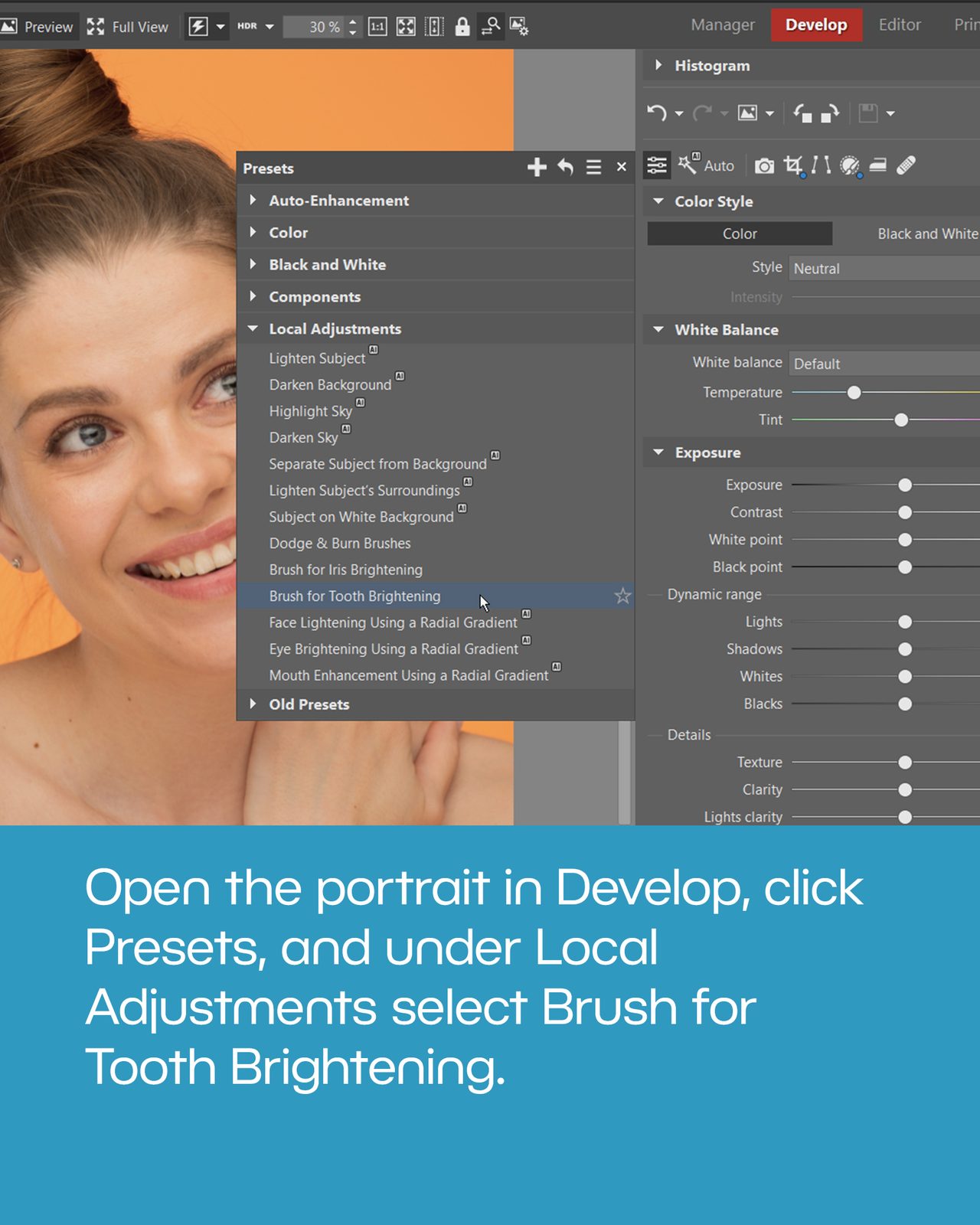Click the Auto enhancement button
This screenshot has width=980, height=1225.
coord(706,165)
